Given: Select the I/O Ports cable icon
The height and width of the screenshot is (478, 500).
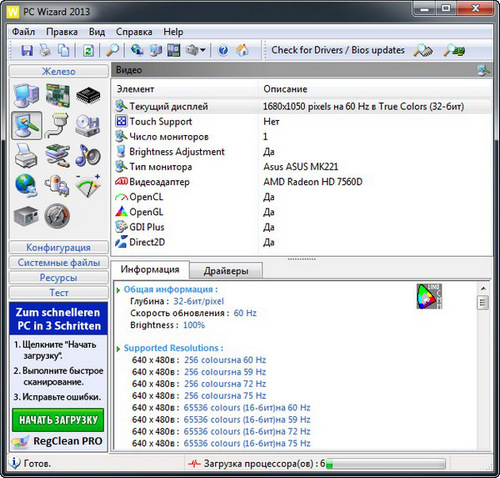Looking at the screenshot, I should [x=57, y=125].
